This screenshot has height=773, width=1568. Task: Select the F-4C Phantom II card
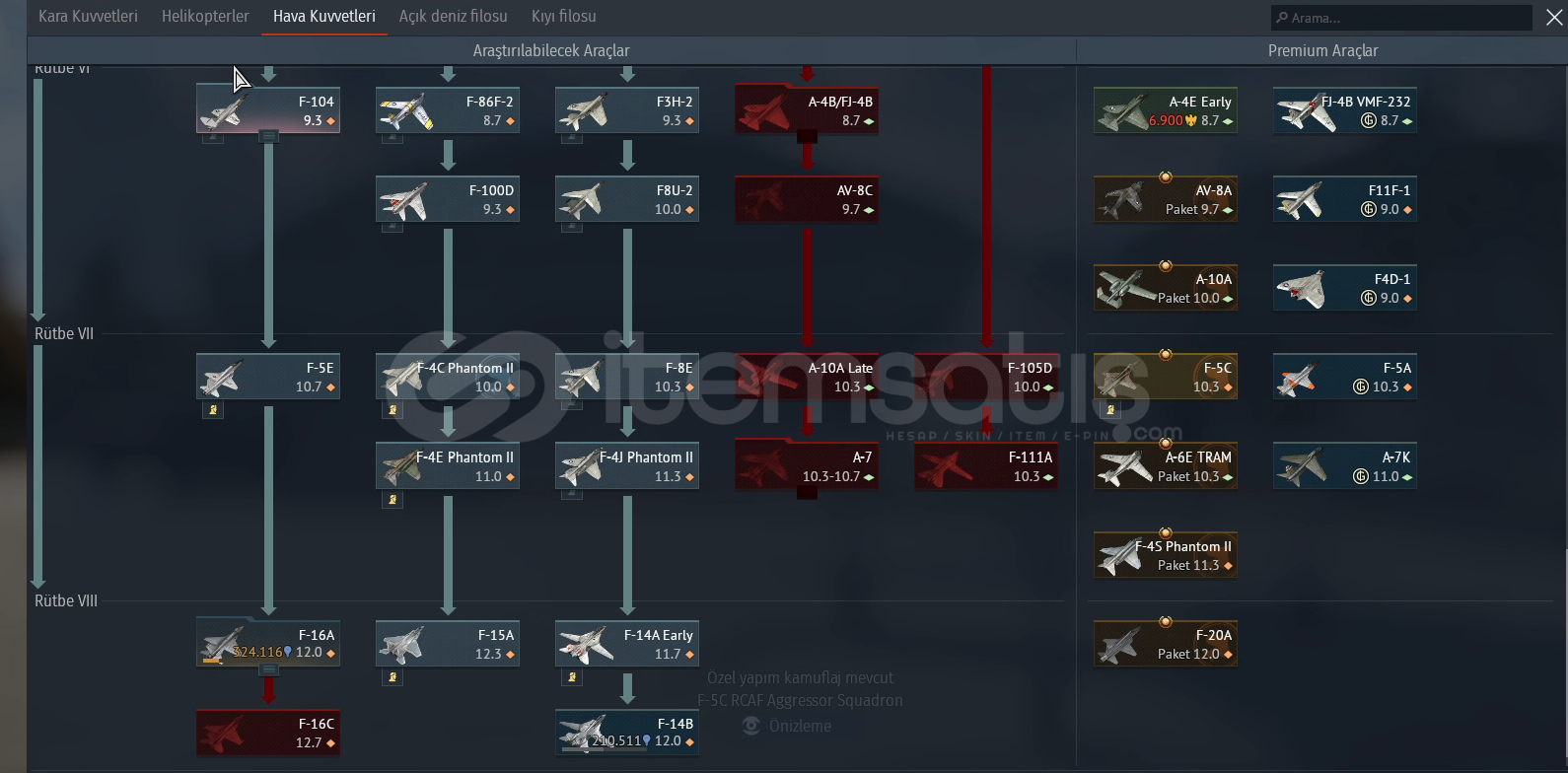(x=448, y=376)
